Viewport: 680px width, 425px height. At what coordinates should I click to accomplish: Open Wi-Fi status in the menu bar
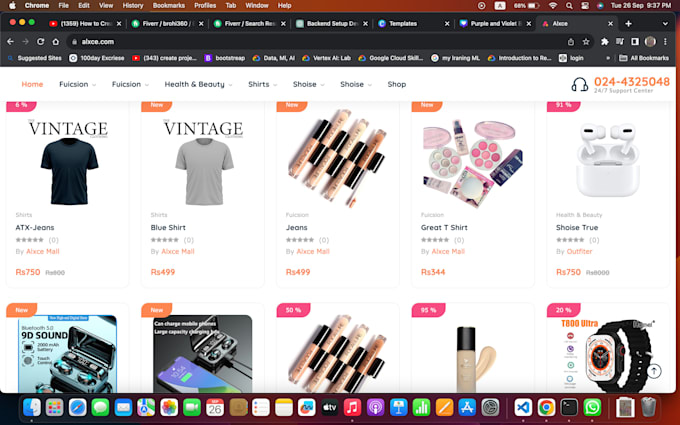(x=552, y=6)
